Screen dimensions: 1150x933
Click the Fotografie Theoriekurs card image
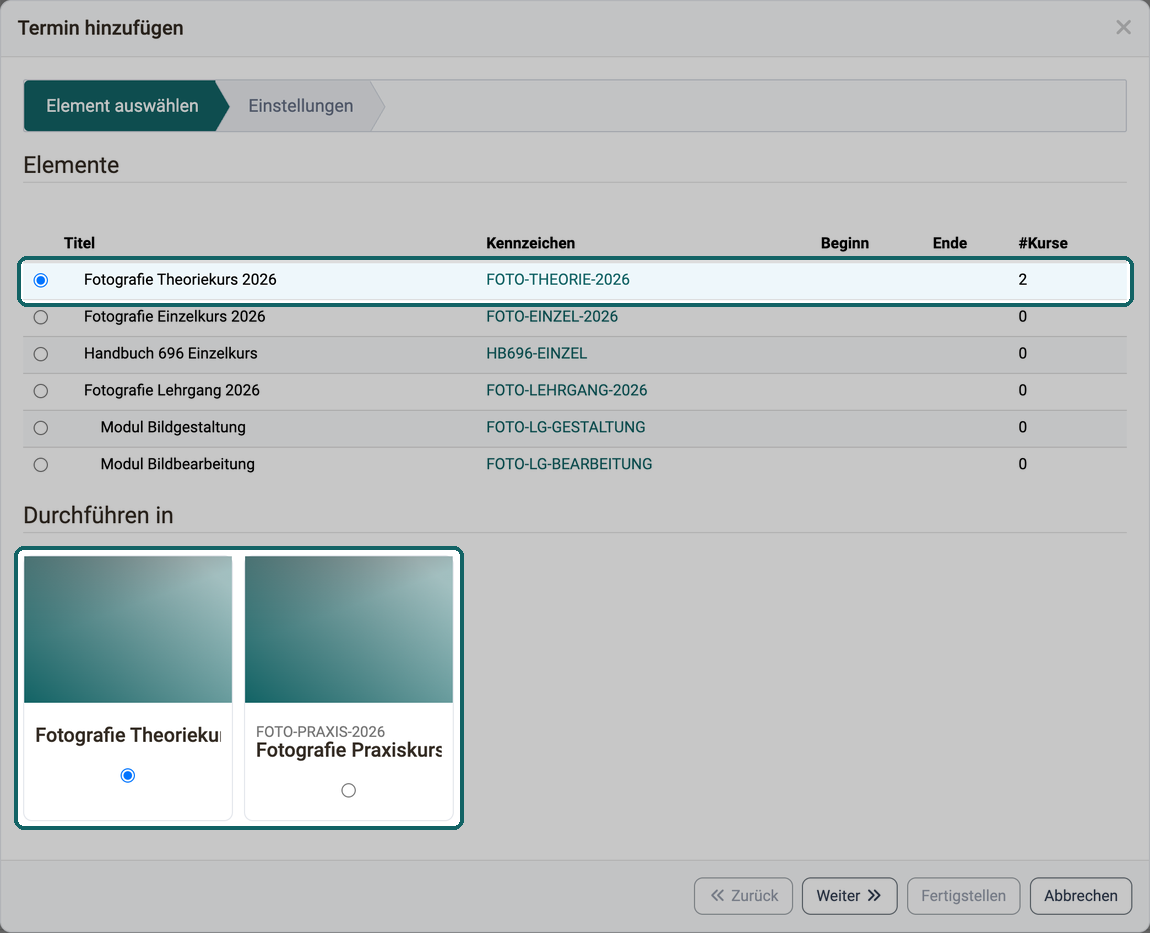[x=128, y=629]
